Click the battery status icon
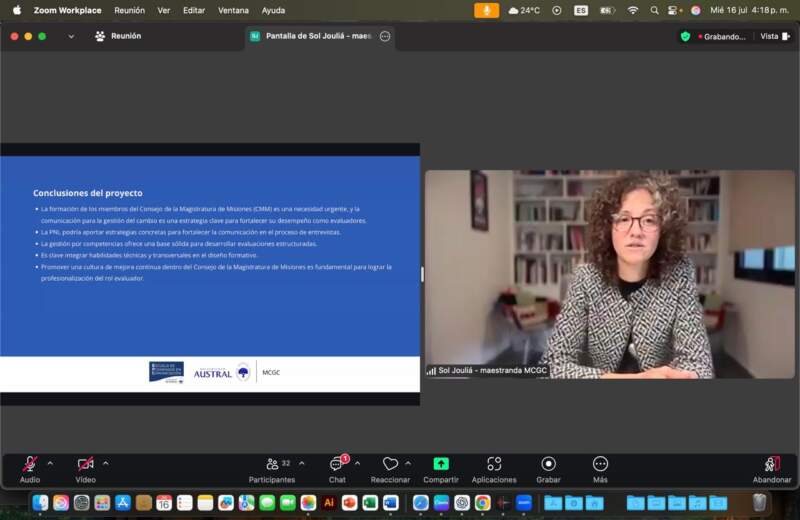The height and width of the screenshot is (520, 800). (x=607, y=10)
